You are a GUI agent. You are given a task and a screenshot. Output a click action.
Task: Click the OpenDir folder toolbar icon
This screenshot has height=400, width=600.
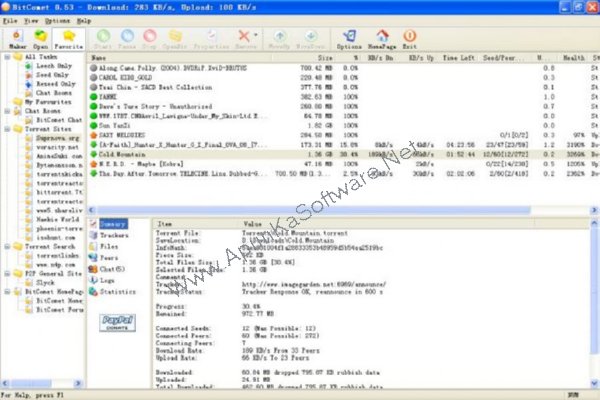pyautogui.click(x=175, y=39)
